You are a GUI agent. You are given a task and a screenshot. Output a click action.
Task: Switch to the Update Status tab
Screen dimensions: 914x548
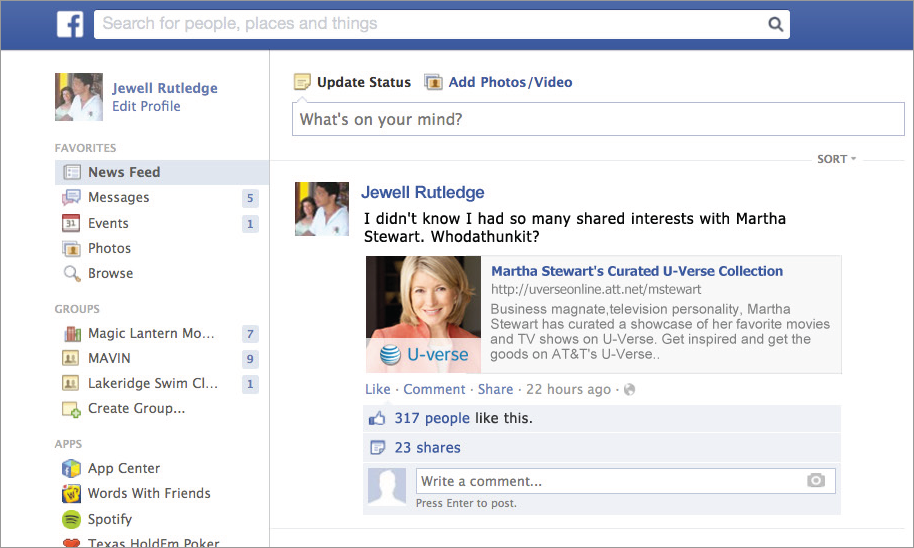click(364, 82)
